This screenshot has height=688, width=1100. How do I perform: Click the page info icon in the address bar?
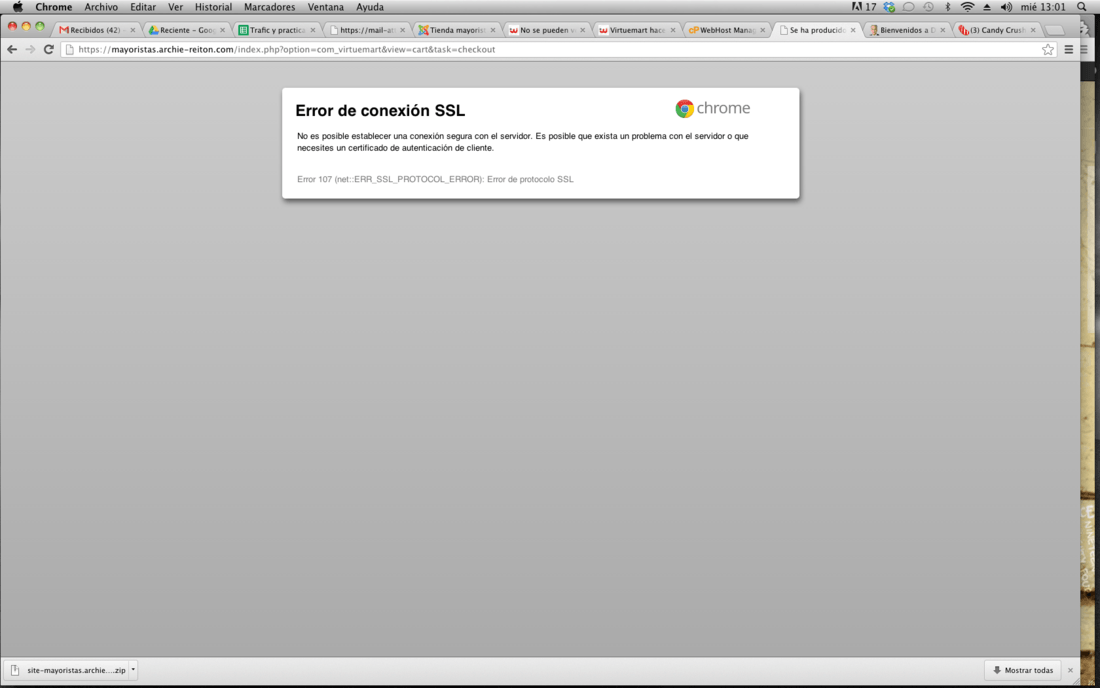click(x=69, y=50)
